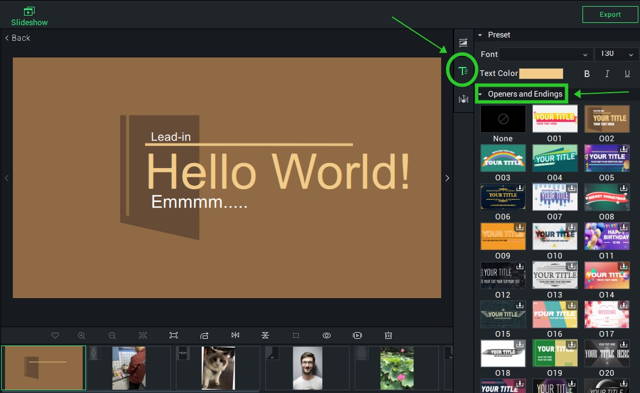Toggle bold text formatting
This screenshot has height=393, width=640.
click(x=587, y=74)
